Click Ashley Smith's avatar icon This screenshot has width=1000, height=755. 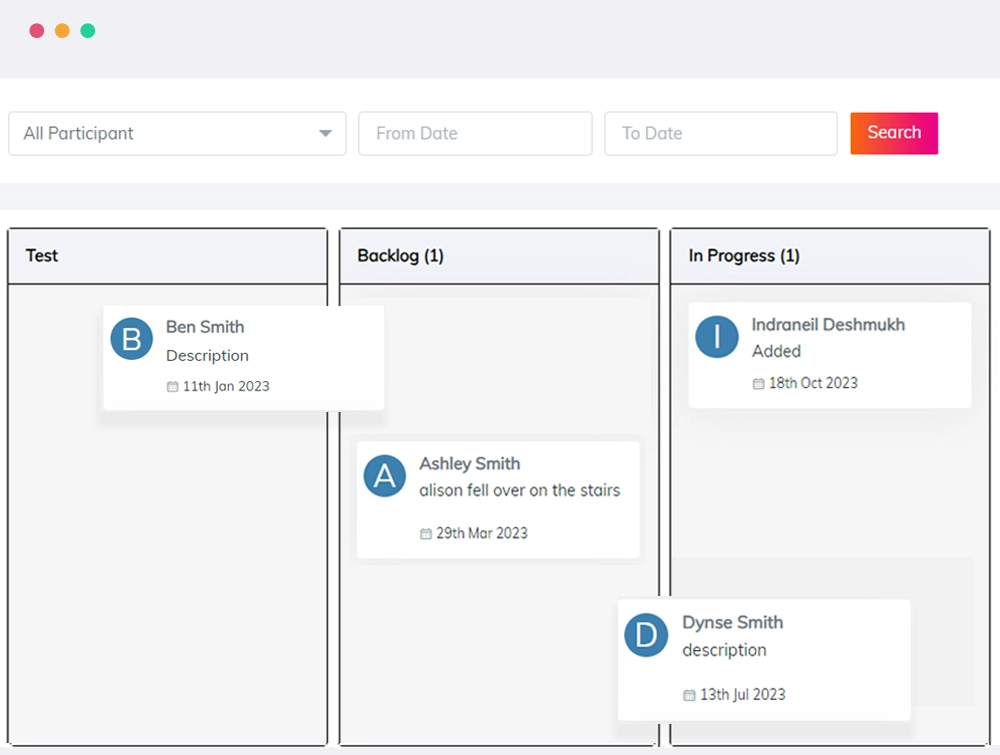[384, 477]
